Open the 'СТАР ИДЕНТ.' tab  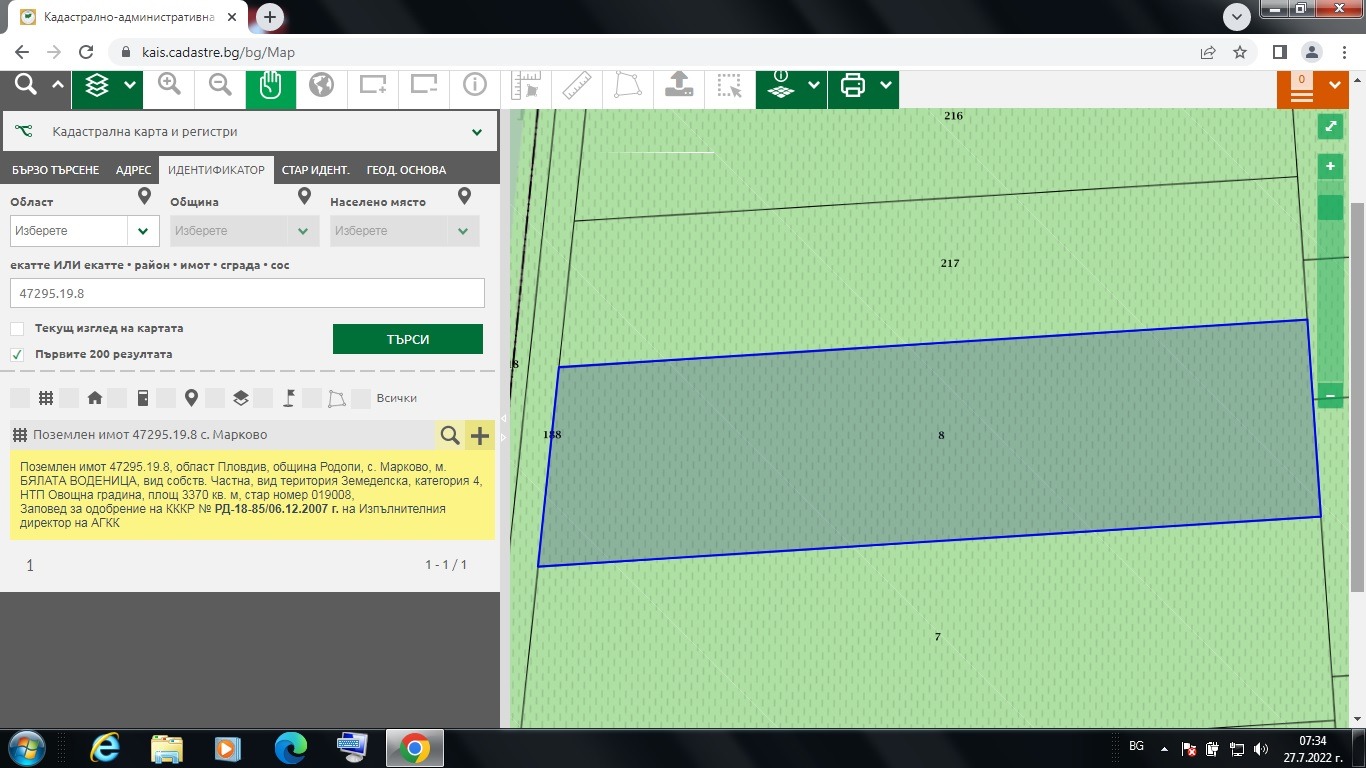coord(315,170)
